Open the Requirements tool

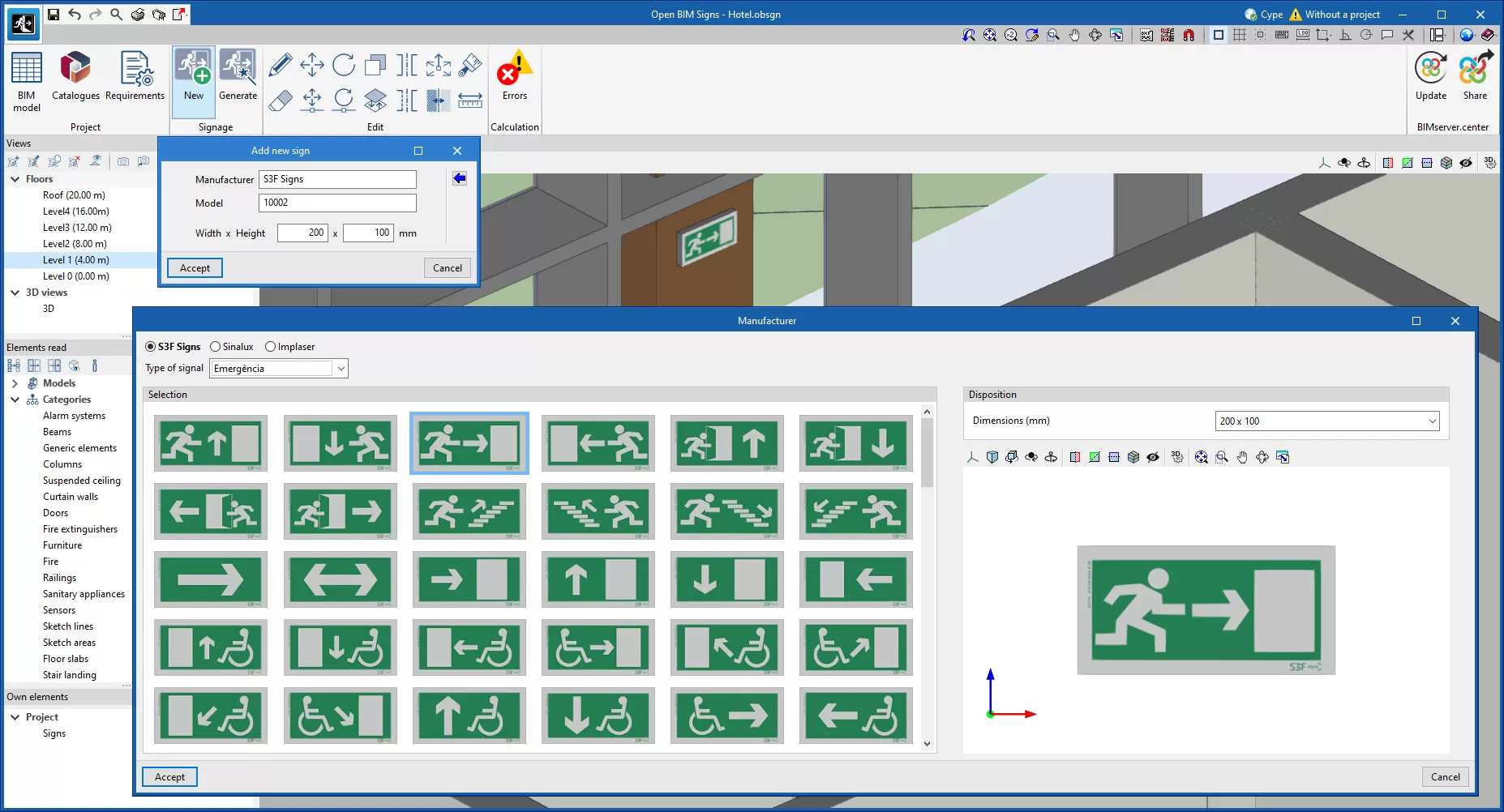point(135,77)
